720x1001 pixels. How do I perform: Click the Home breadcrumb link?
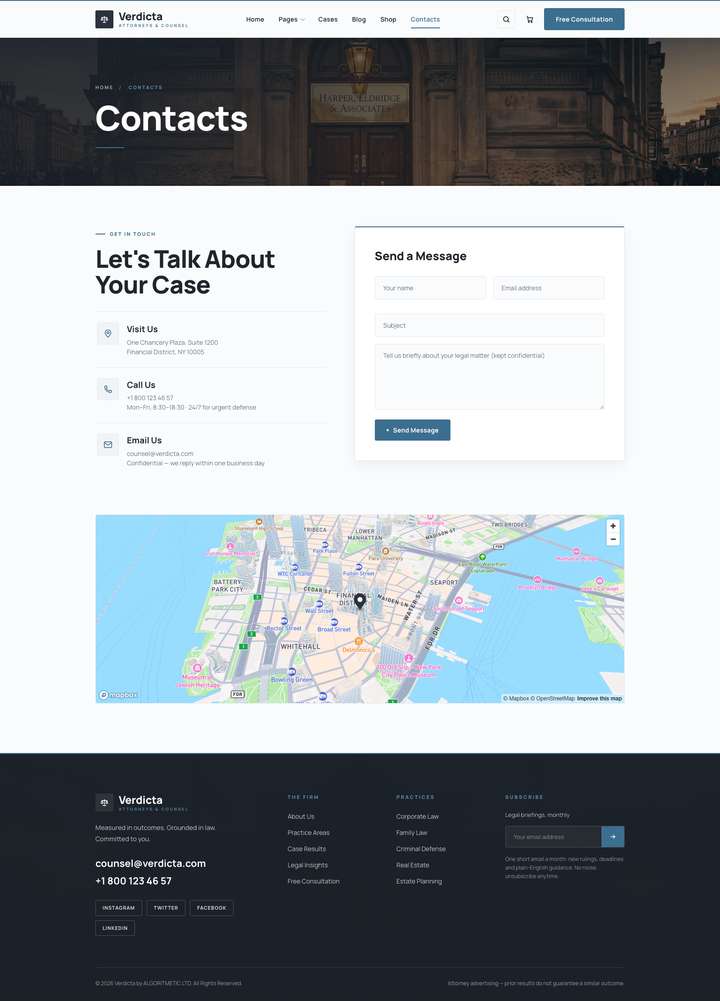[104, 87]
